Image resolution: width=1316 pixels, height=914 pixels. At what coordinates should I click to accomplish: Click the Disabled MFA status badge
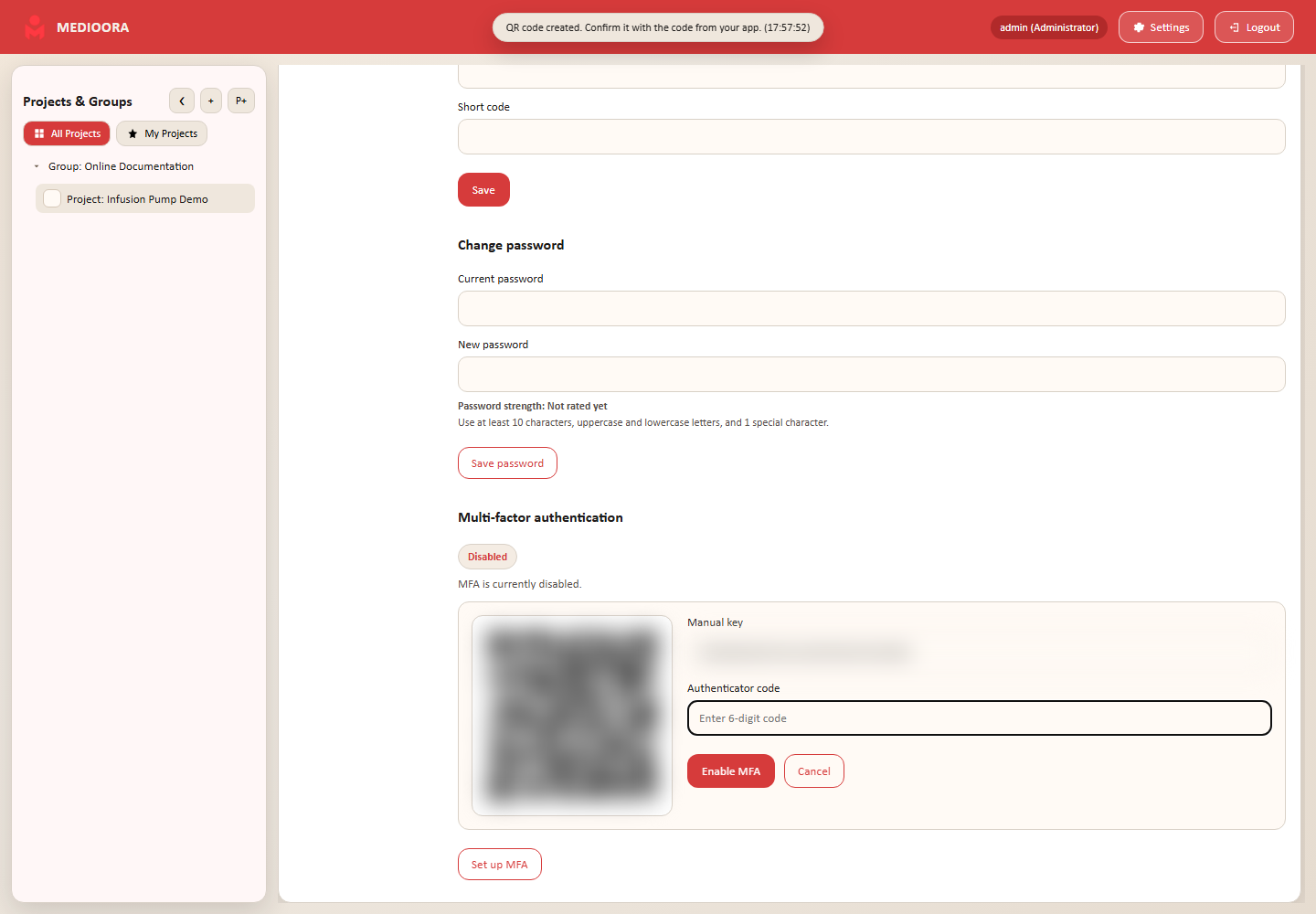click(x=487, y=557)
